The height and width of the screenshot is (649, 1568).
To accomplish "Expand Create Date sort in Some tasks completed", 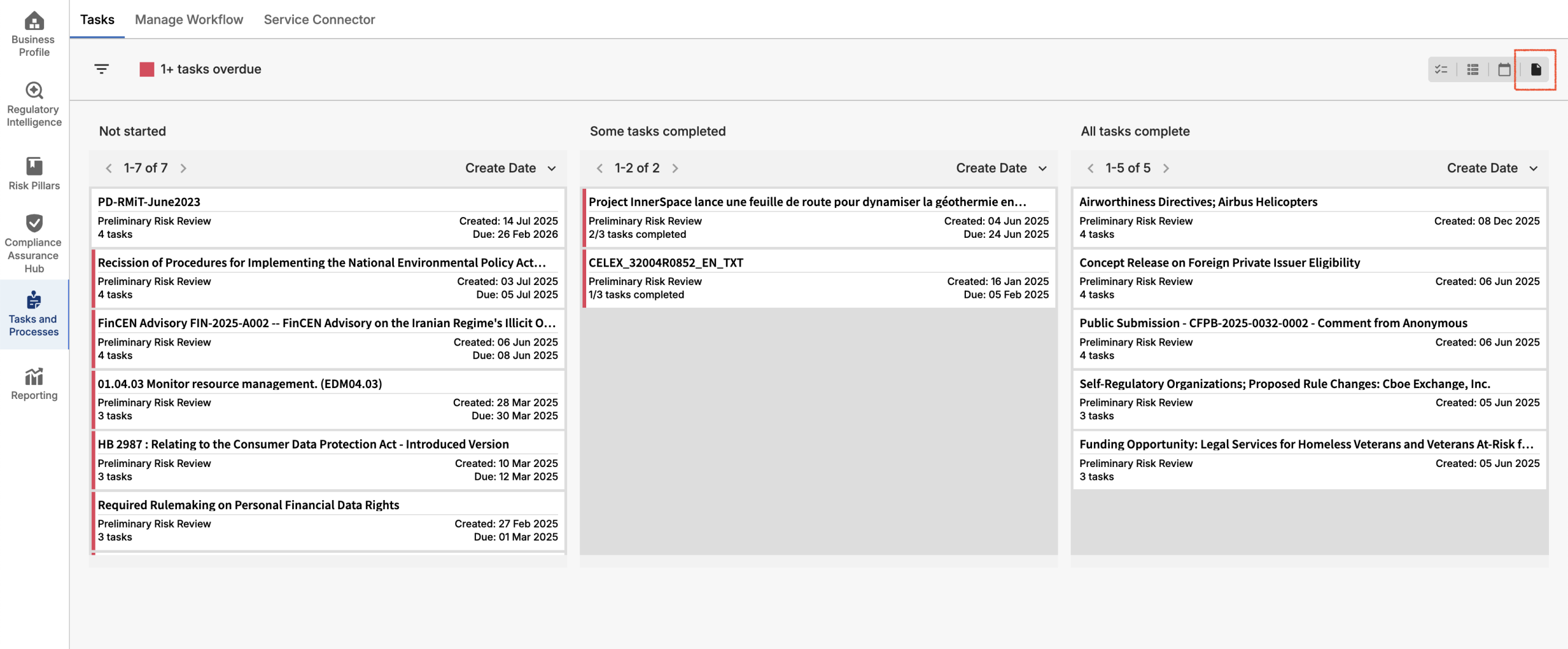I will pos(1001,168).
